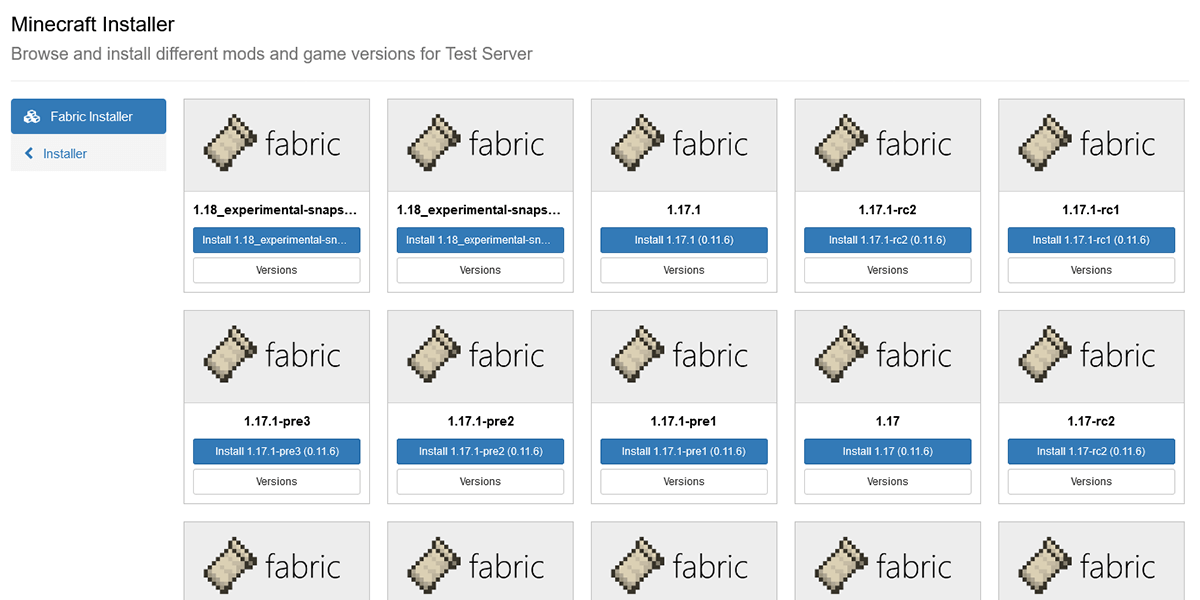Screen dimensions: 1200x600
Task: Click the cubes icon beside Fabric Installer
Action: 32,116
